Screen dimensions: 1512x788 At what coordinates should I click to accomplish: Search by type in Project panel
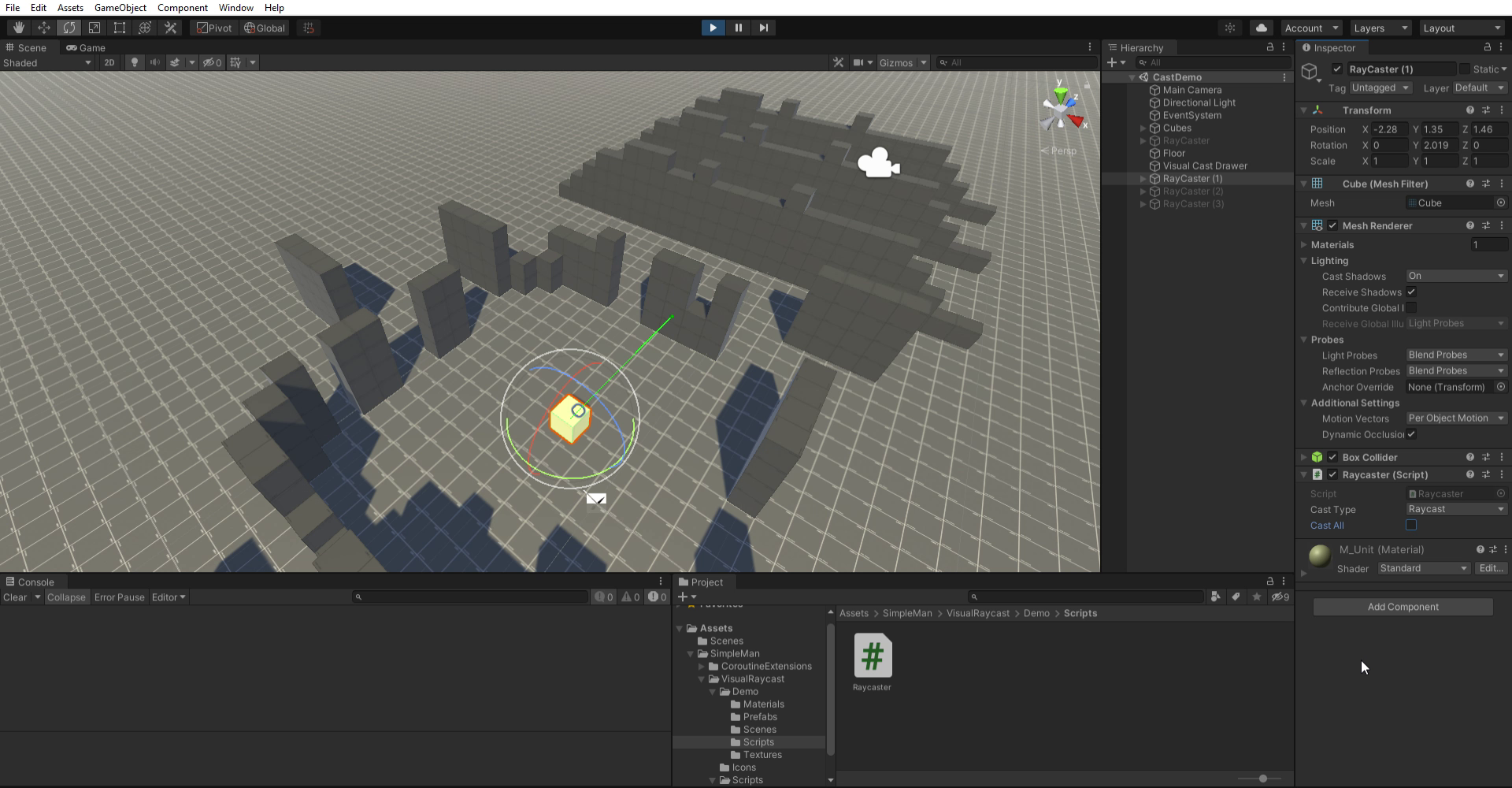1215,597
